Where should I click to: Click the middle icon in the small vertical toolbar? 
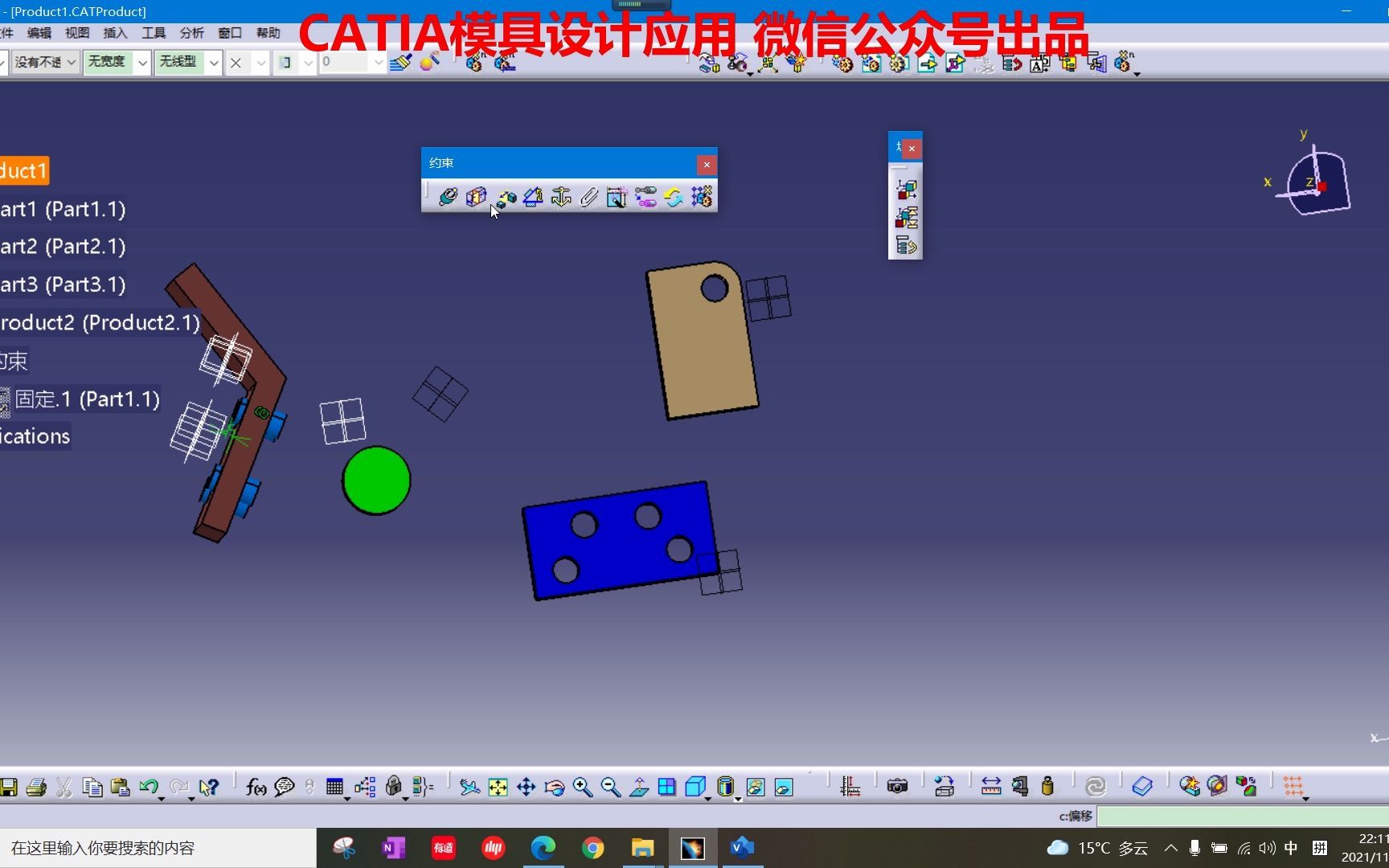point(907,218)
